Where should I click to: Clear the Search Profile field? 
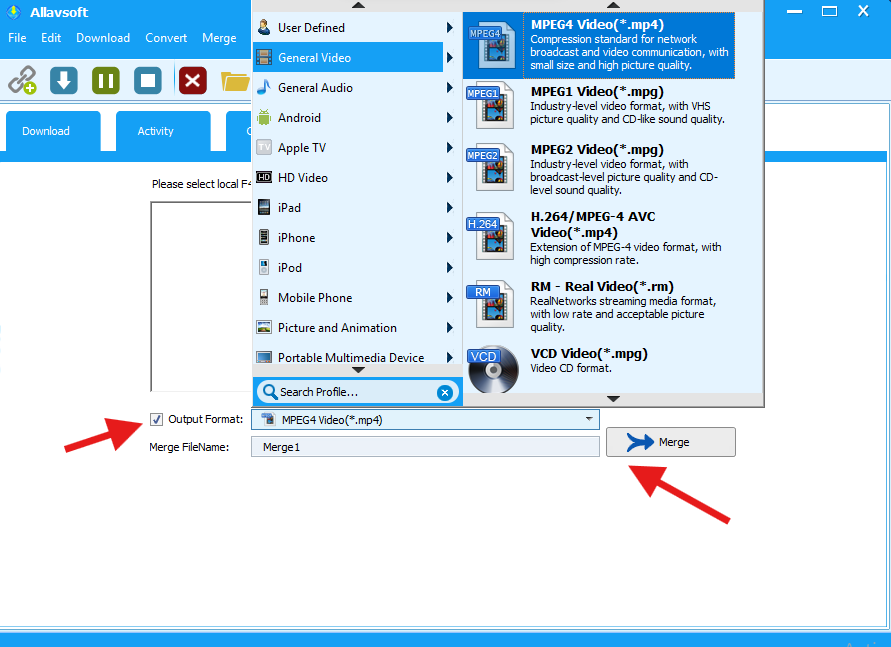click(445, 392)
